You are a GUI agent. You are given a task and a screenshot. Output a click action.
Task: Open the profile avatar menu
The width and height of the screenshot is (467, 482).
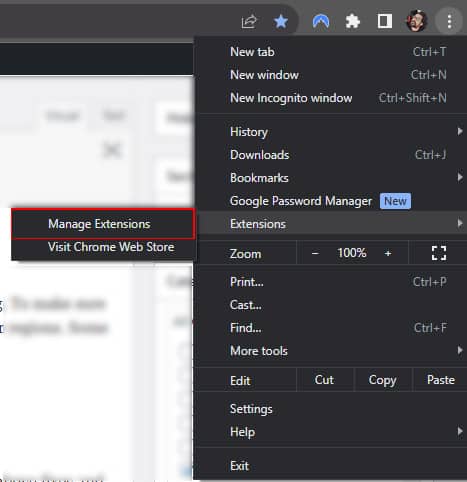417,21
